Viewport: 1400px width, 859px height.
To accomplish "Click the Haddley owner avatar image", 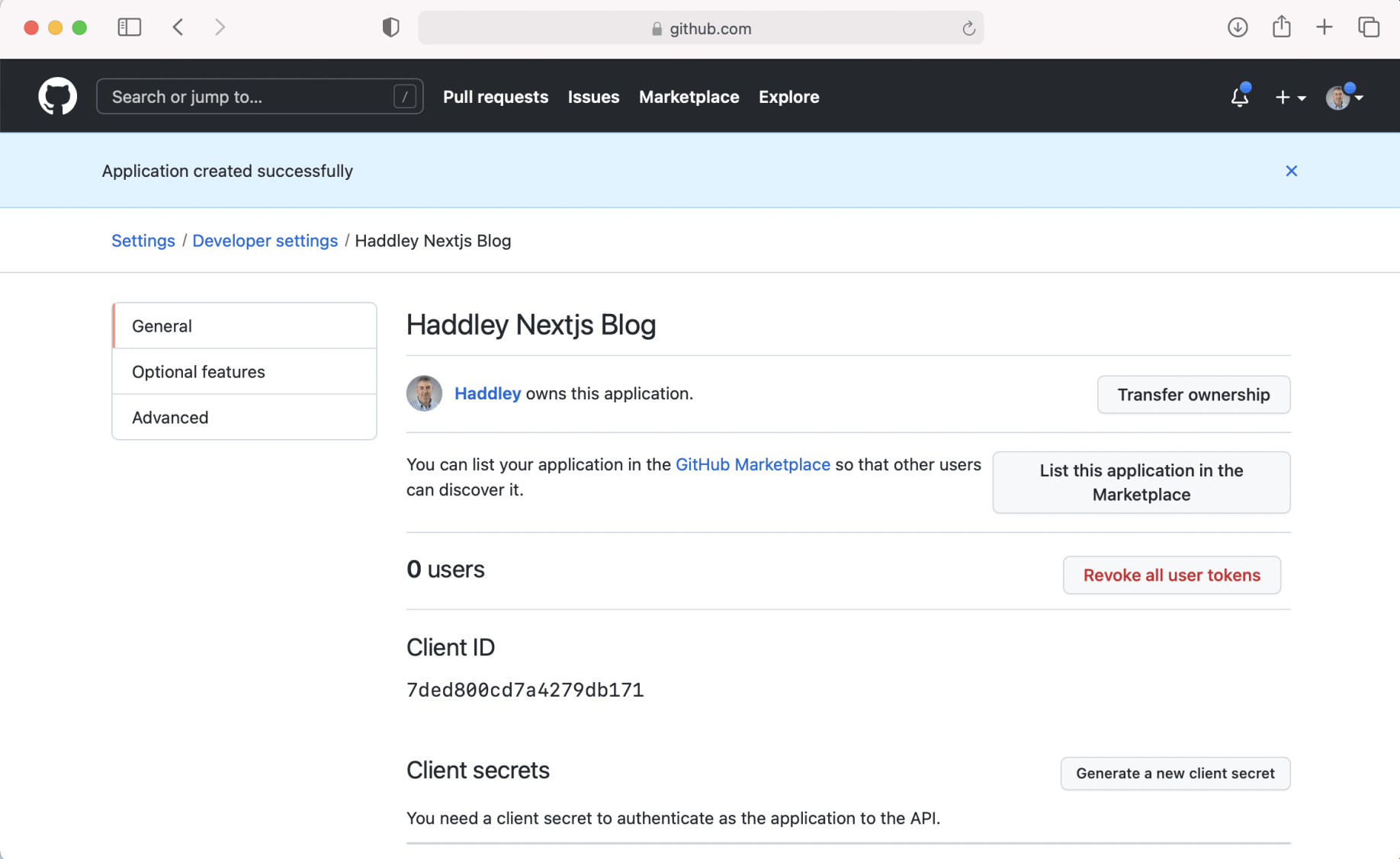I will point(425,393).
